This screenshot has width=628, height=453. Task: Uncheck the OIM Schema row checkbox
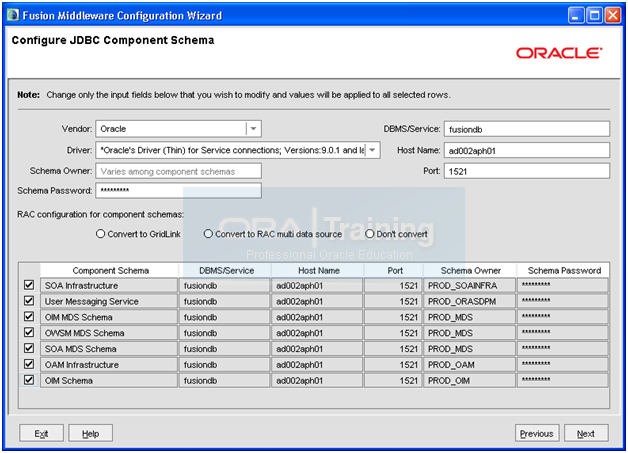pos(29,380)
